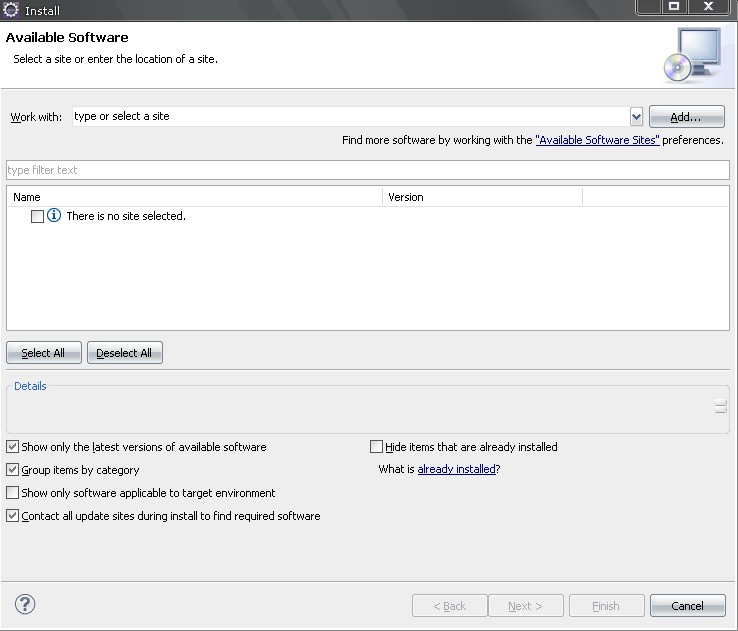This screenshot has height=631, width=738.
Task: Open the Available Software Sites preferences link
Action: (597, 140)
